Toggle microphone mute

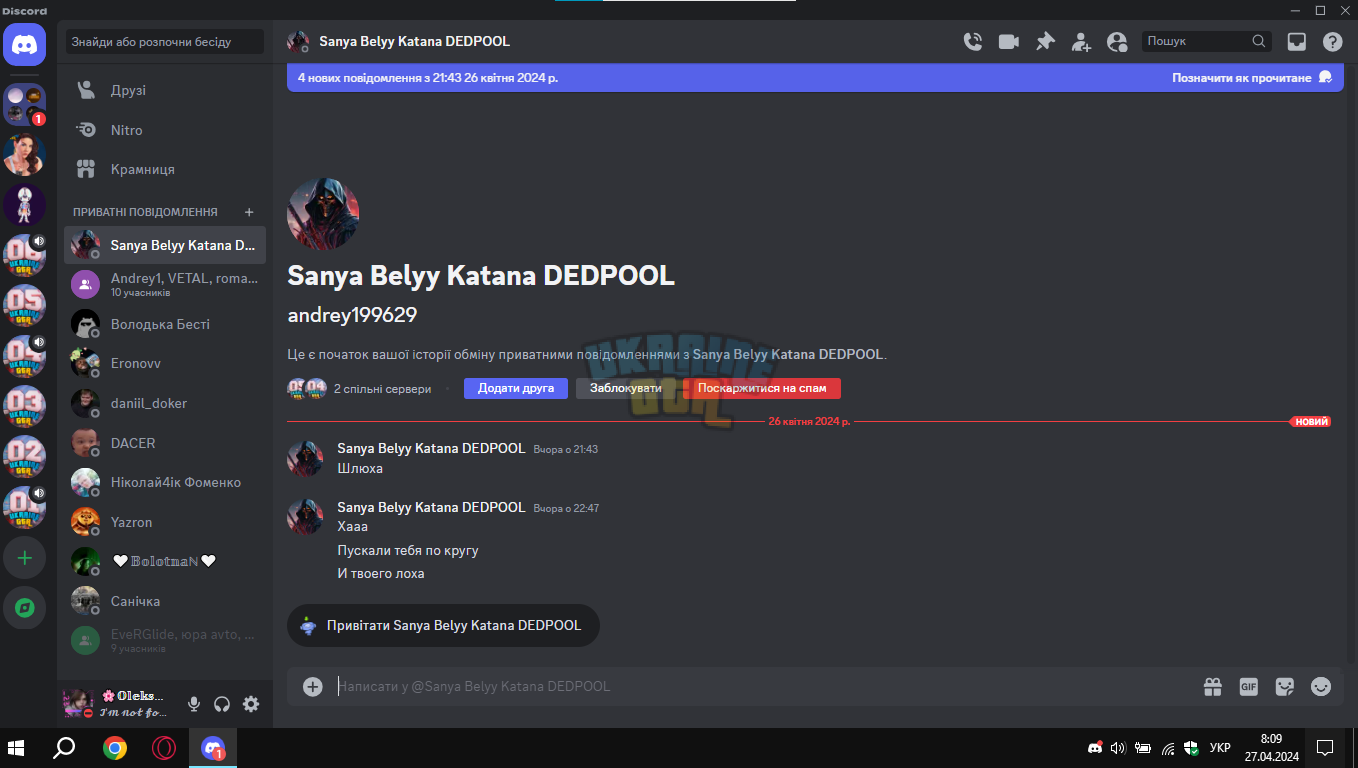point(194,704)
